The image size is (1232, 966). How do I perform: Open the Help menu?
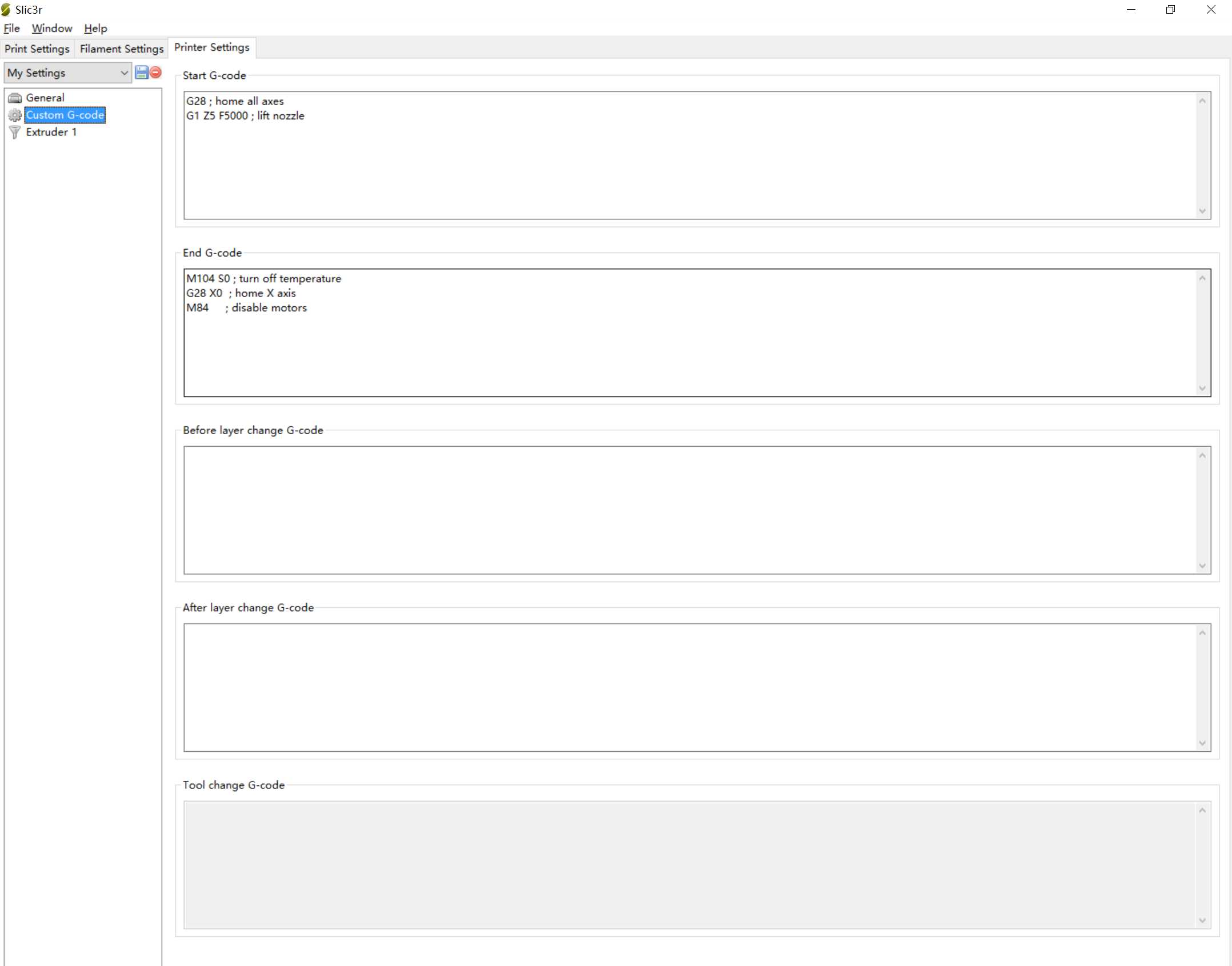click(95, 28)
